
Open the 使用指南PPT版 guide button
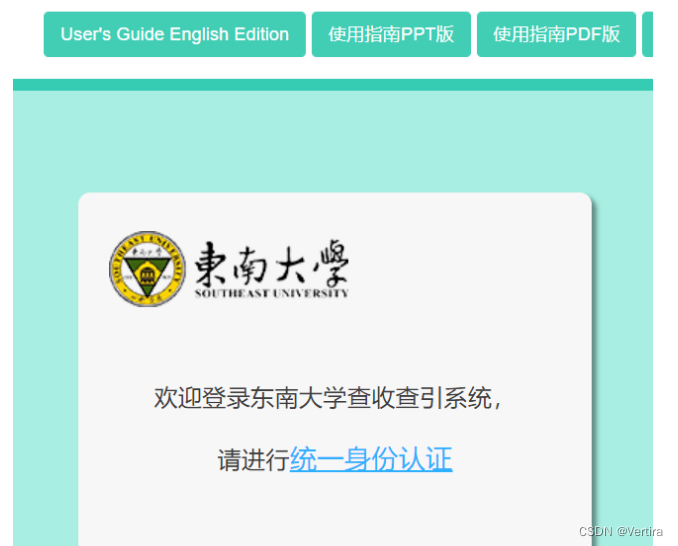pos(391,34)
